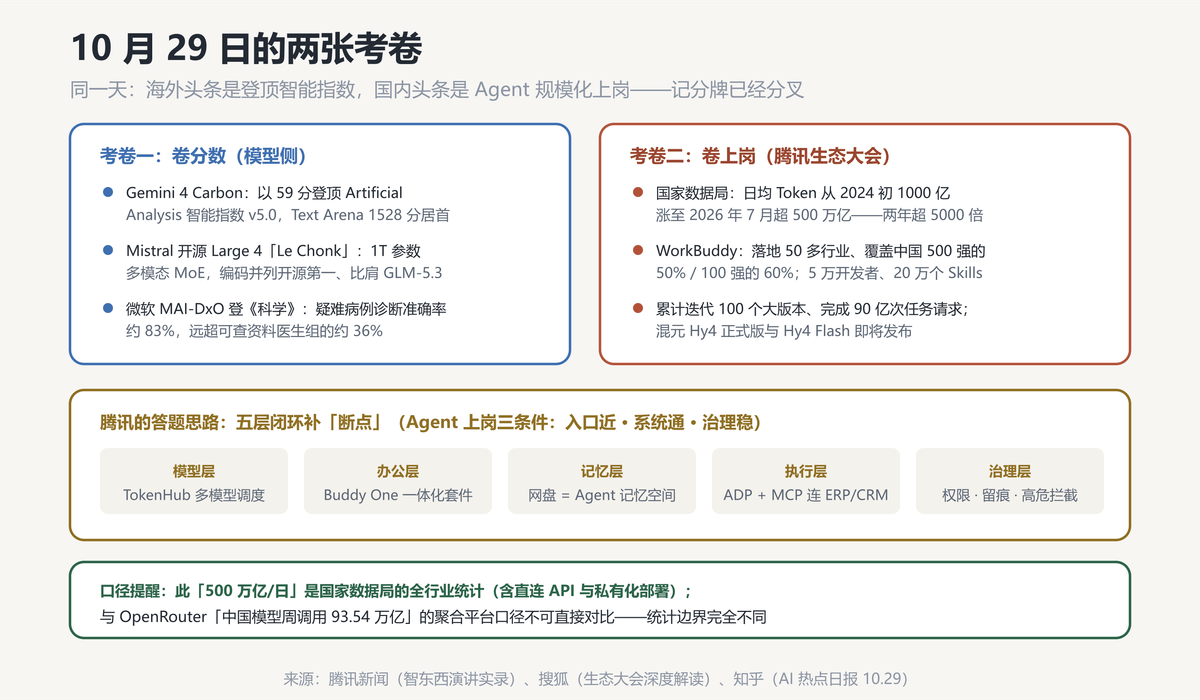Image resolution: width=1200 pixels, height=700 pixels.
Task: Select the "执行层" card title
Action: pyautogui.click(x=806, y=471)
